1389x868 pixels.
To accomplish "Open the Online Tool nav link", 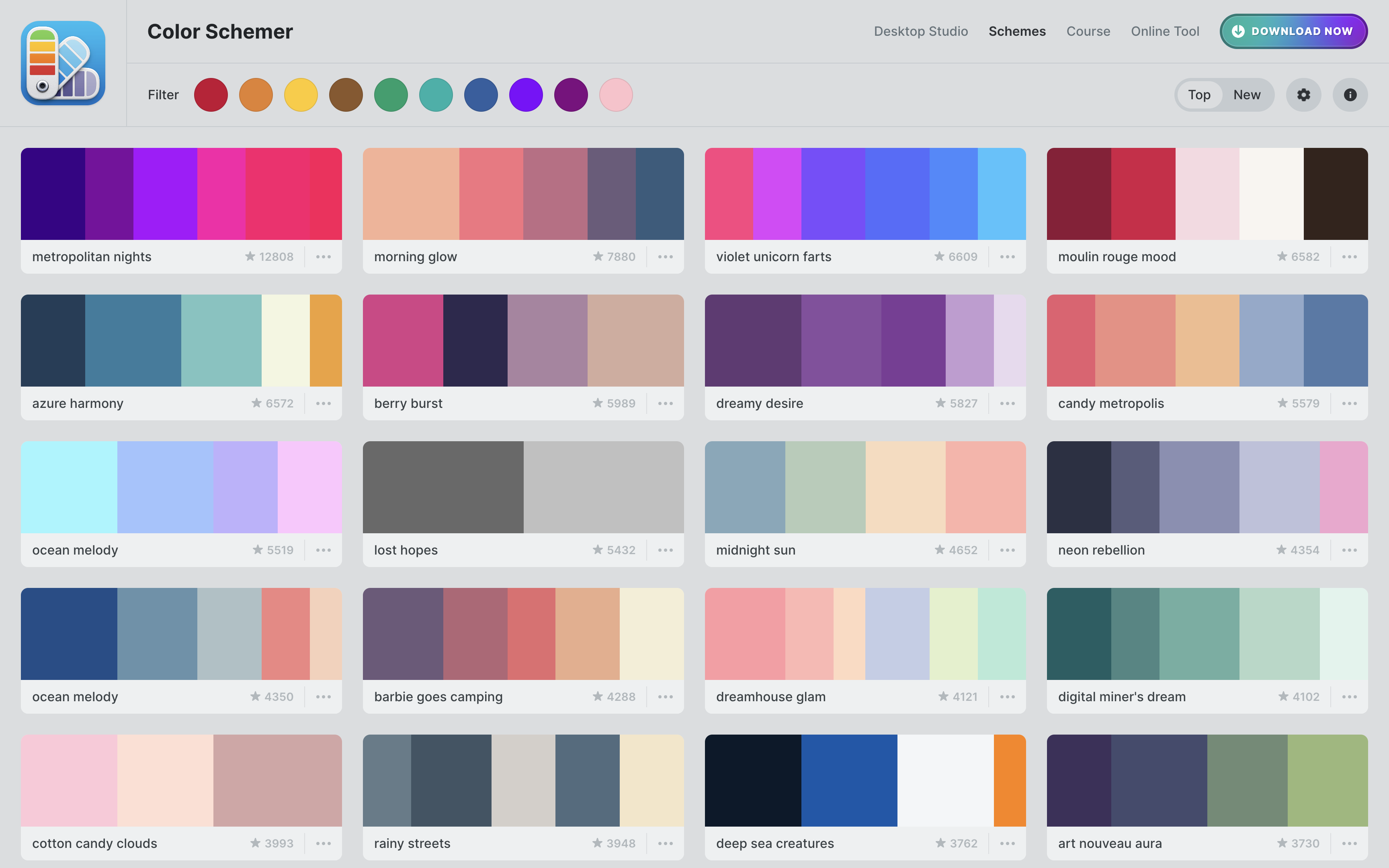I will point(1165,32).
